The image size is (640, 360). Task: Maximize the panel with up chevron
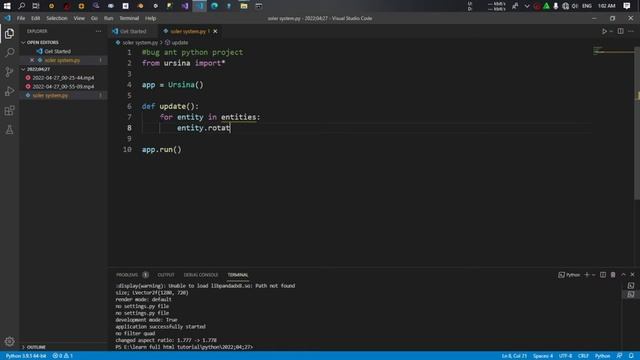623,275
